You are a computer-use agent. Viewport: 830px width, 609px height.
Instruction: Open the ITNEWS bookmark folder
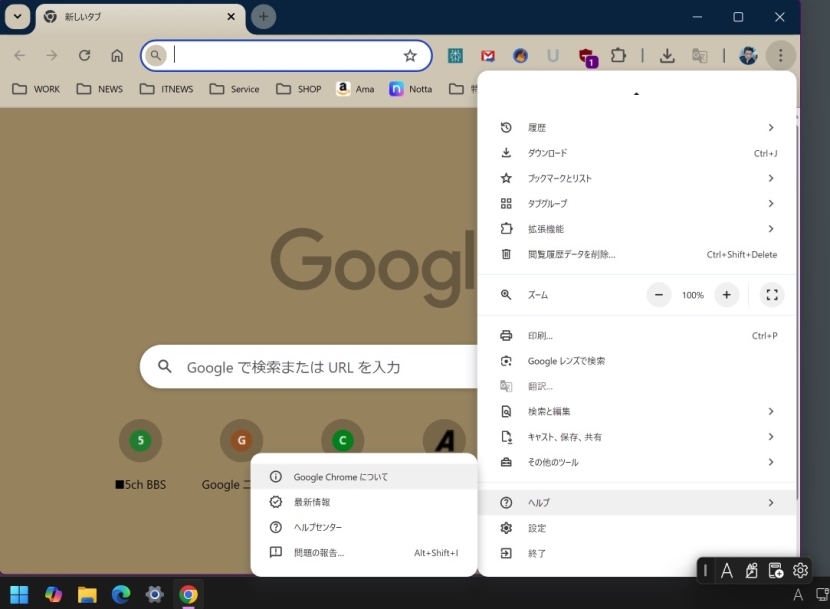tap(166, 89)
